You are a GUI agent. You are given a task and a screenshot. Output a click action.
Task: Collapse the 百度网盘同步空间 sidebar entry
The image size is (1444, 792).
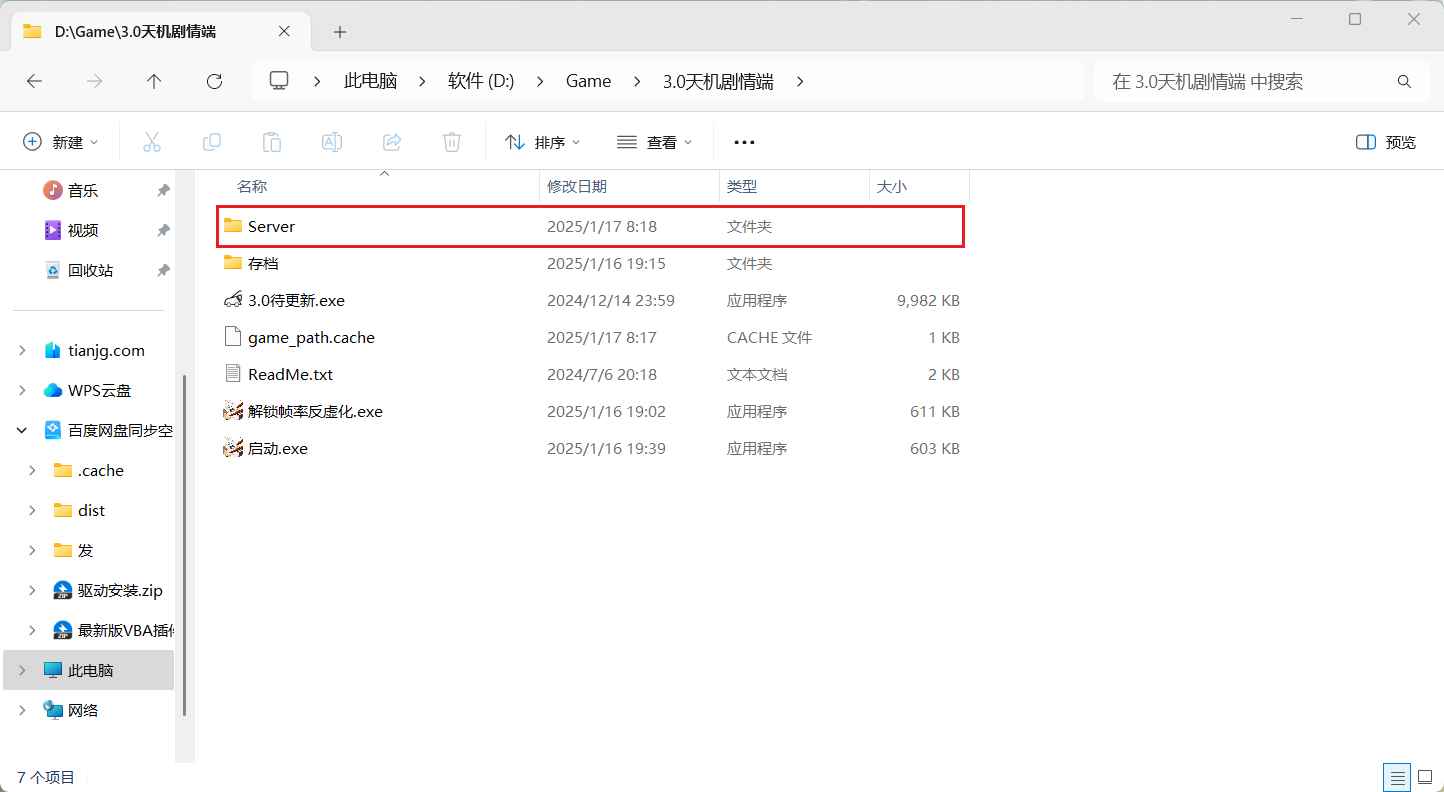[x=22, y=430]
